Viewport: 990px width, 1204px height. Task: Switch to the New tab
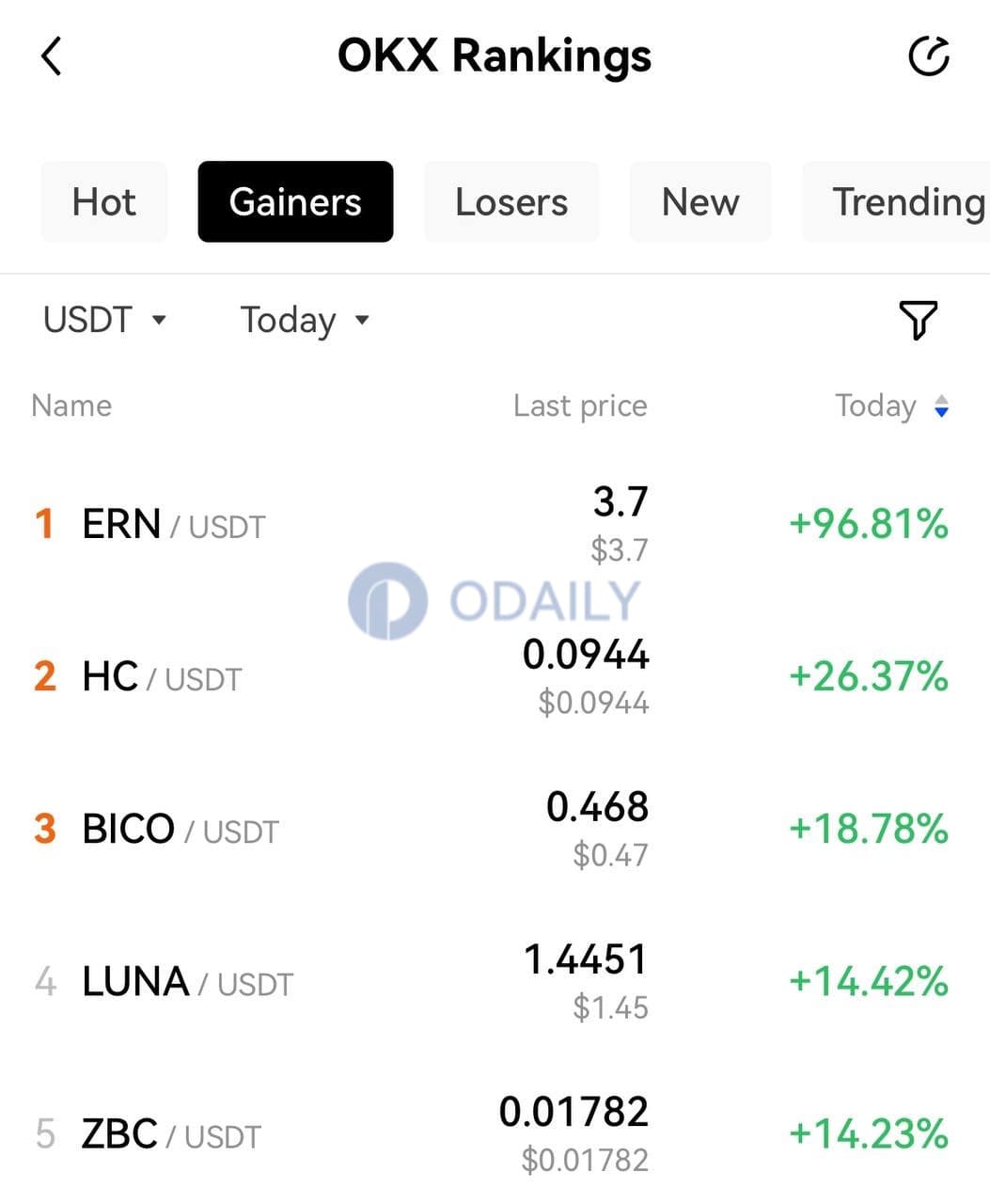[700, 201]
